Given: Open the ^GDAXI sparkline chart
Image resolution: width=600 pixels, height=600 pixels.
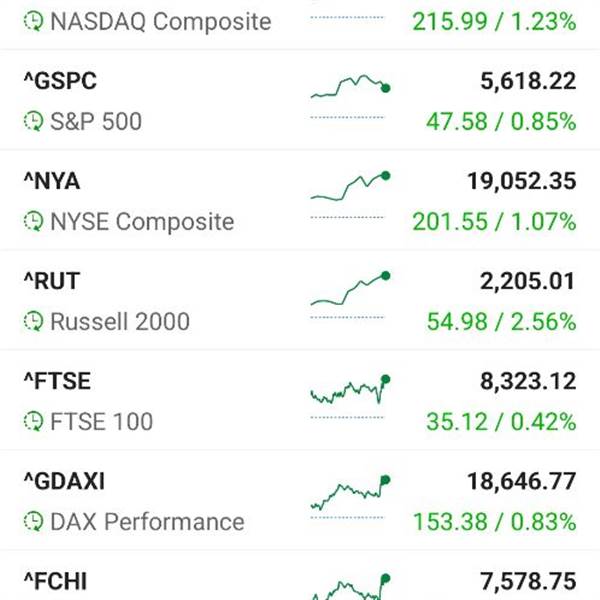Looking at the screenshot, I should click(350, 492).
